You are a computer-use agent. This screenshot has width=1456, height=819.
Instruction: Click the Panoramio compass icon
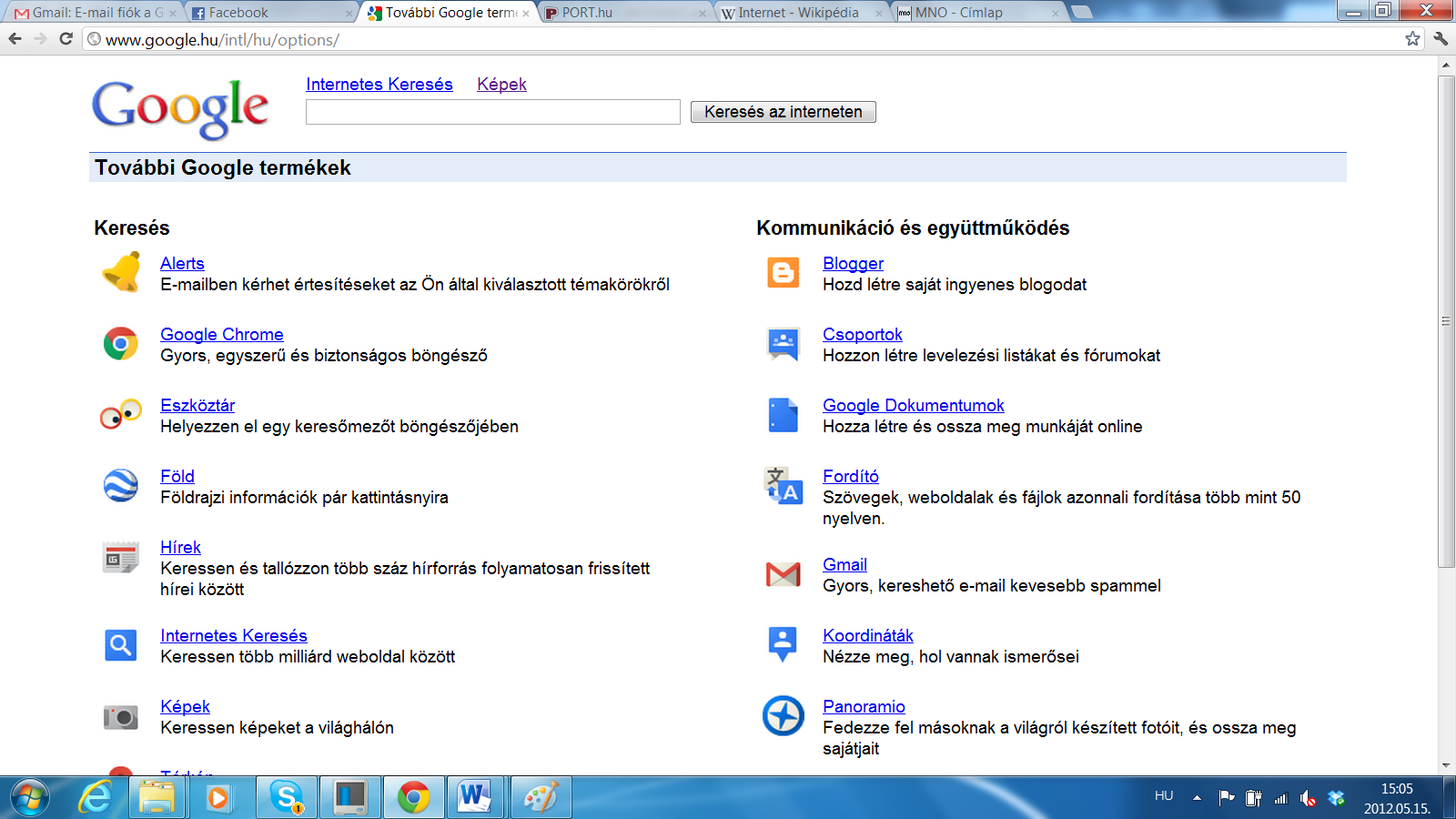tap(783, 715)
